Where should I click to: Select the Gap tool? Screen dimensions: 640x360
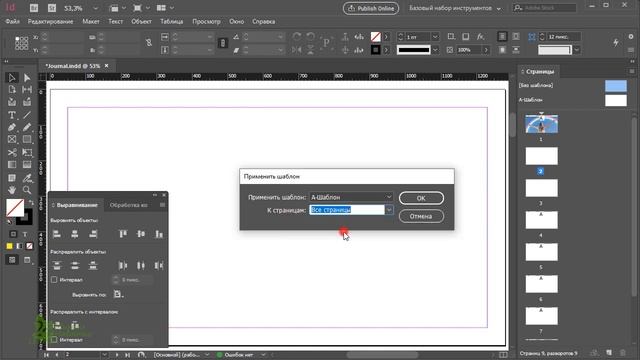pyautogui.click(x=27, y=90)
